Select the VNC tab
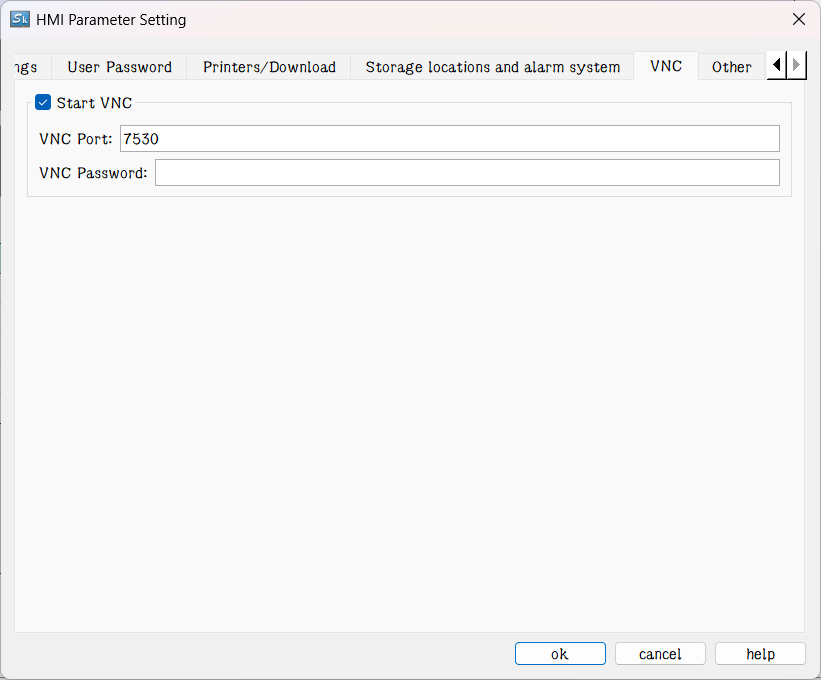821x680 pixels. pos(666,66)
